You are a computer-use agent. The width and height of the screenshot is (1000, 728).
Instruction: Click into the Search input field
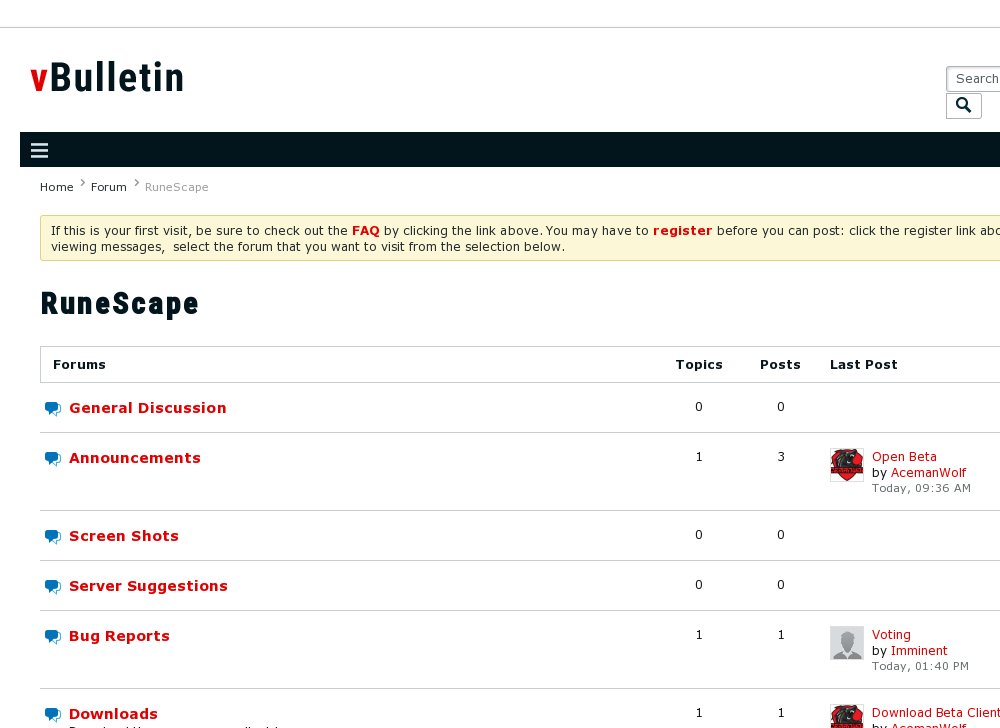[x=975, y=79]
